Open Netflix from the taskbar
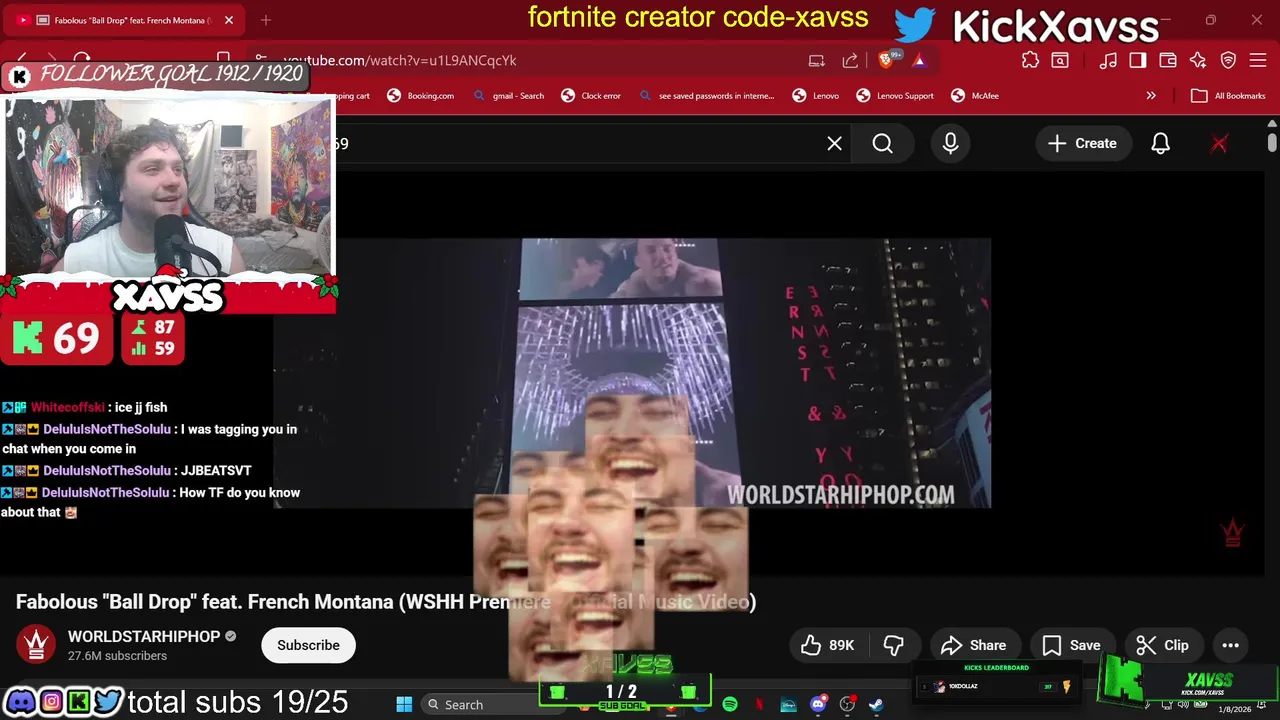 point(759,705)
